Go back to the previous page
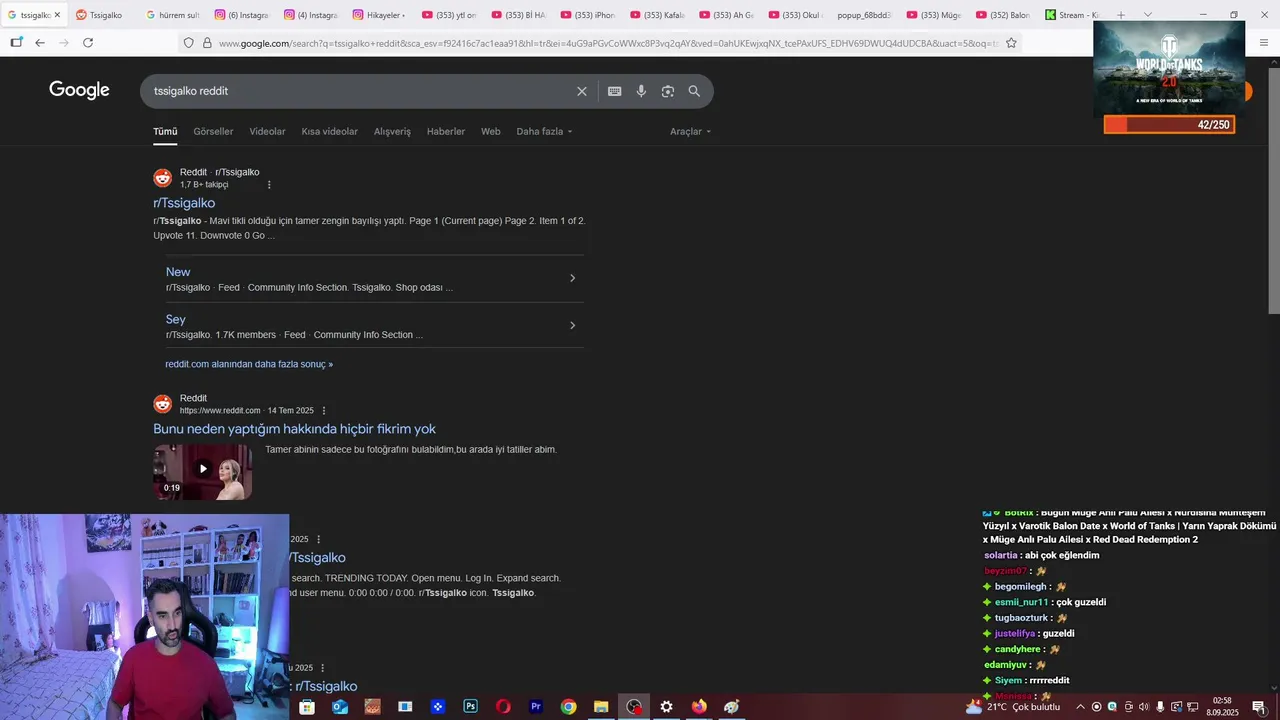 pos(40,43)
